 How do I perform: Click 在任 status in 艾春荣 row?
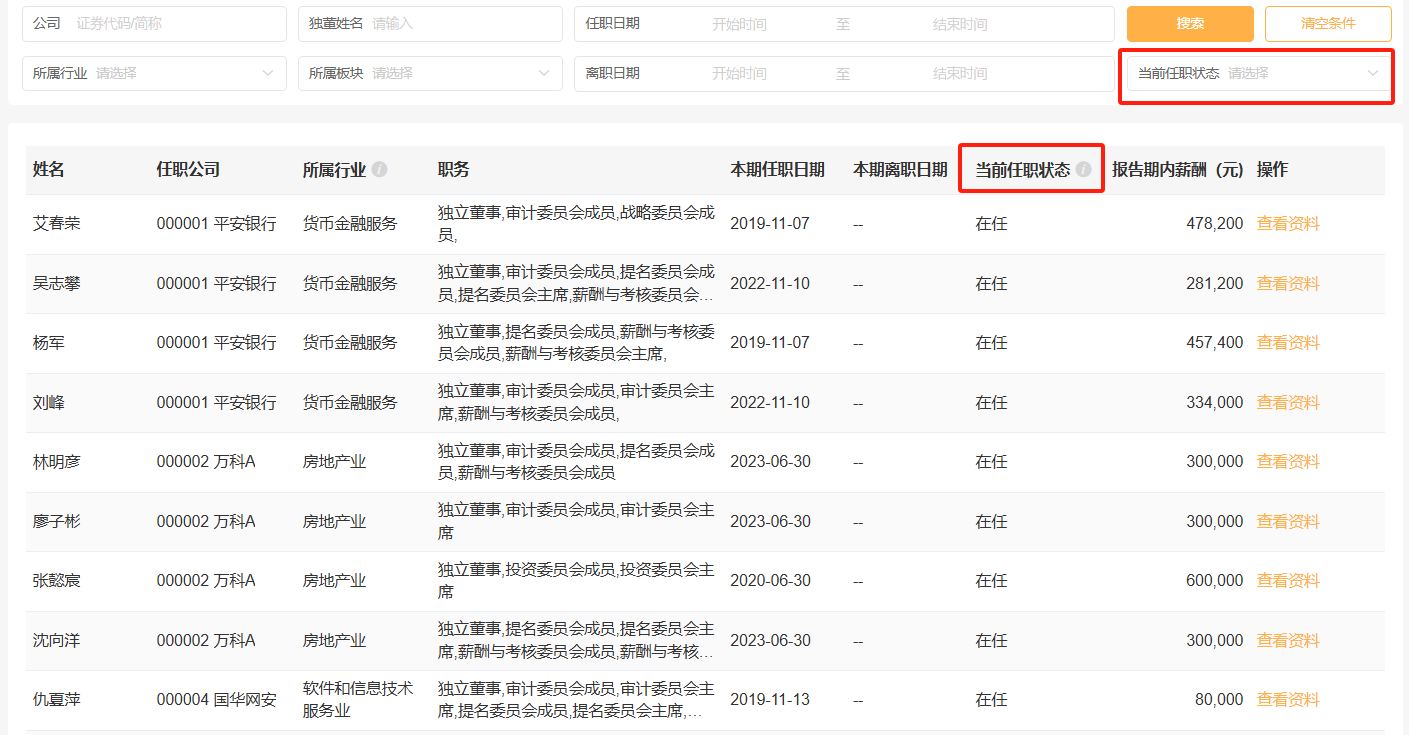[991, 224]
